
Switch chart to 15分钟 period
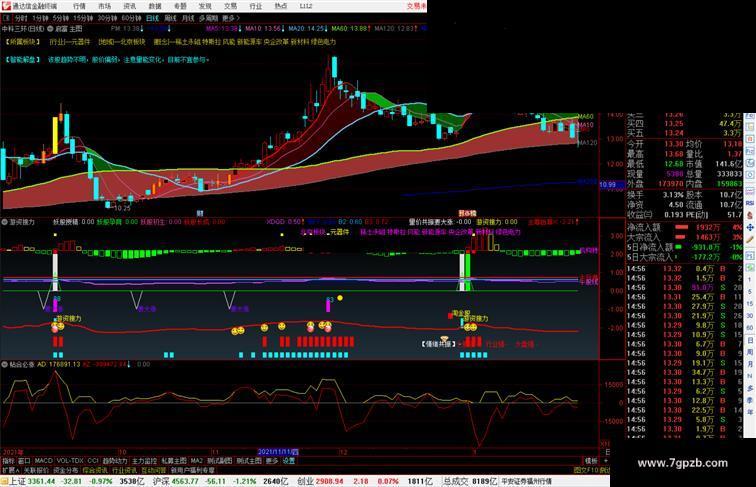tap(83, 18)
